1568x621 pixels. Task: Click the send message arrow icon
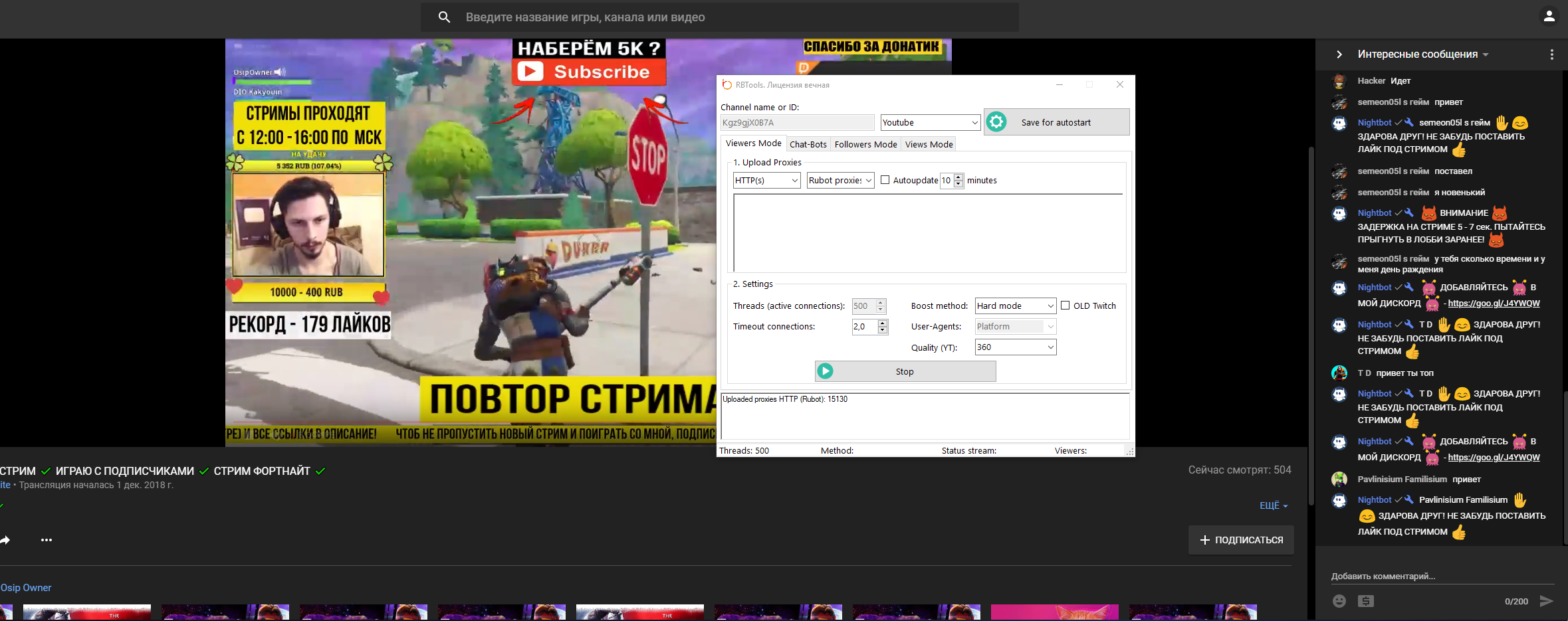[x=1547, y=601]
